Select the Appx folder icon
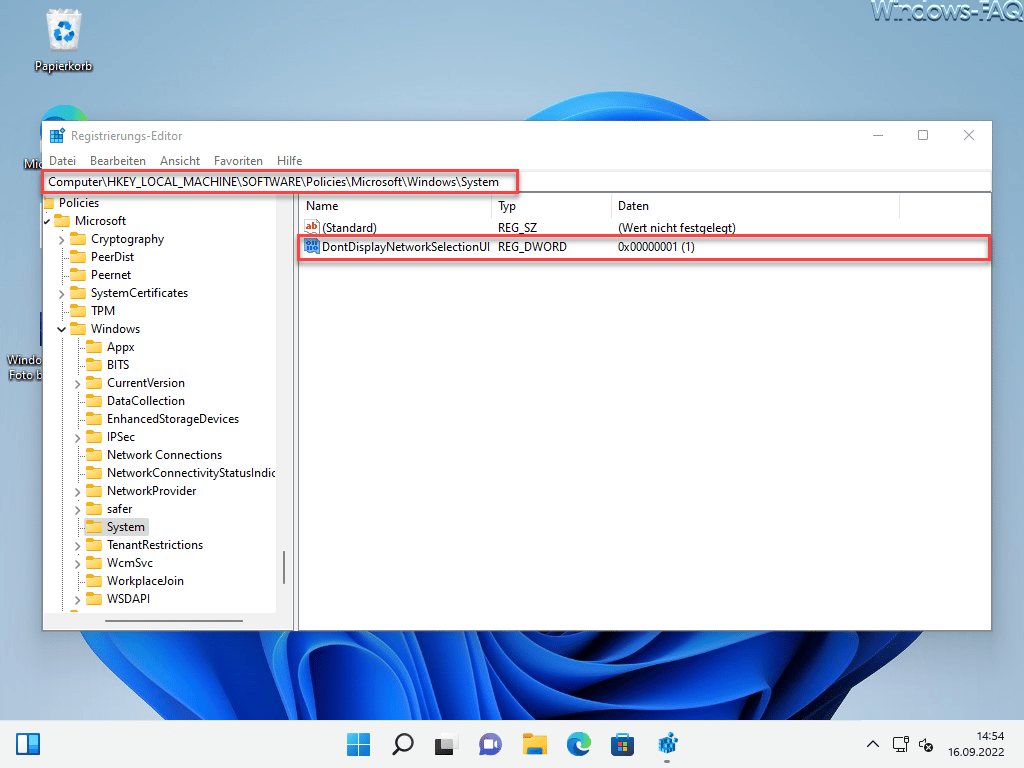 [x=94, y=347]
